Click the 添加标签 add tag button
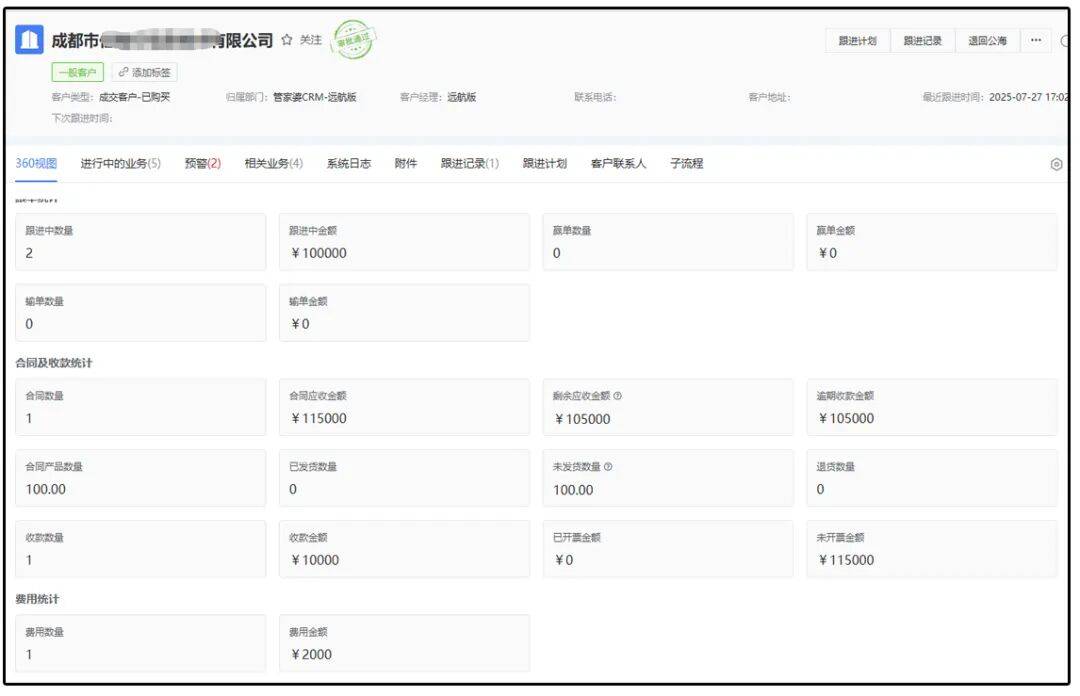 [145, 72]
